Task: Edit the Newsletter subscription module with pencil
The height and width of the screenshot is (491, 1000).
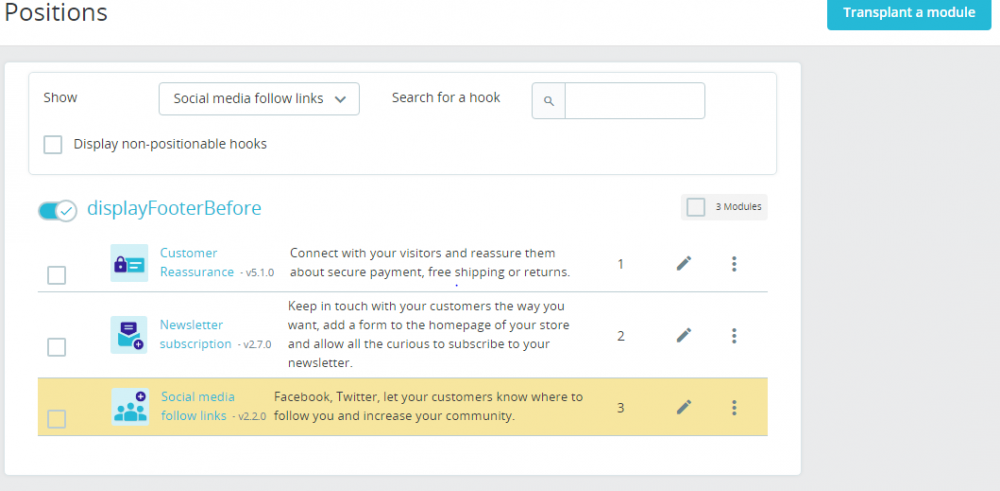Action: 684,335
